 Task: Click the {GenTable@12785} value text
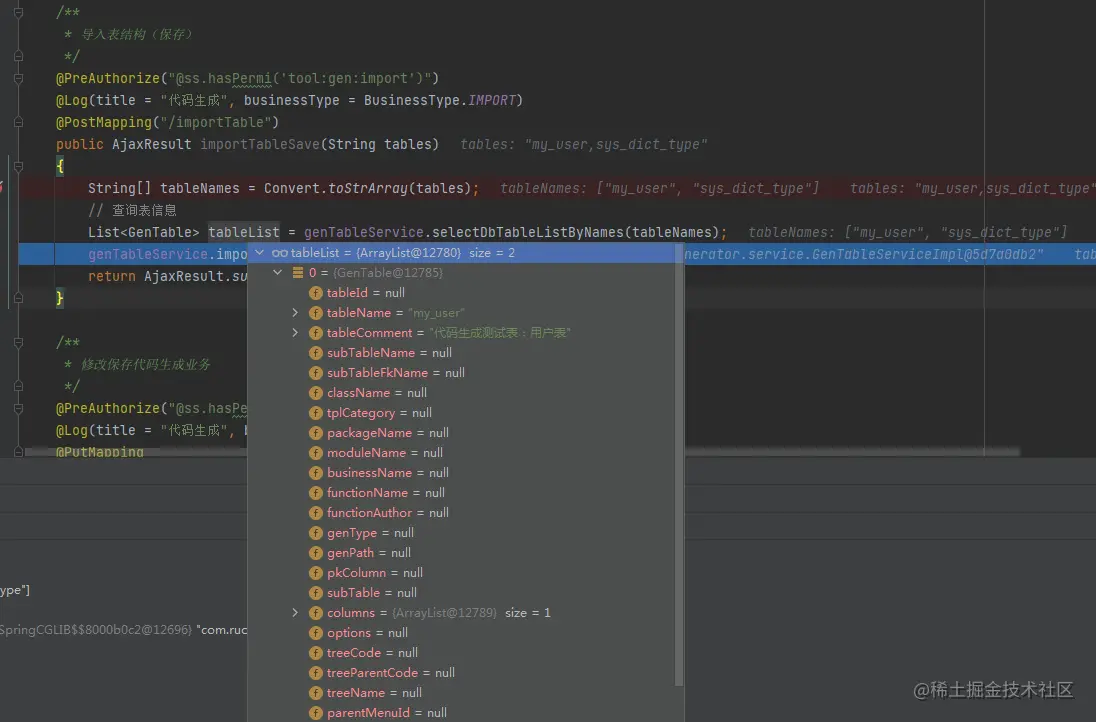pos(388,273)
